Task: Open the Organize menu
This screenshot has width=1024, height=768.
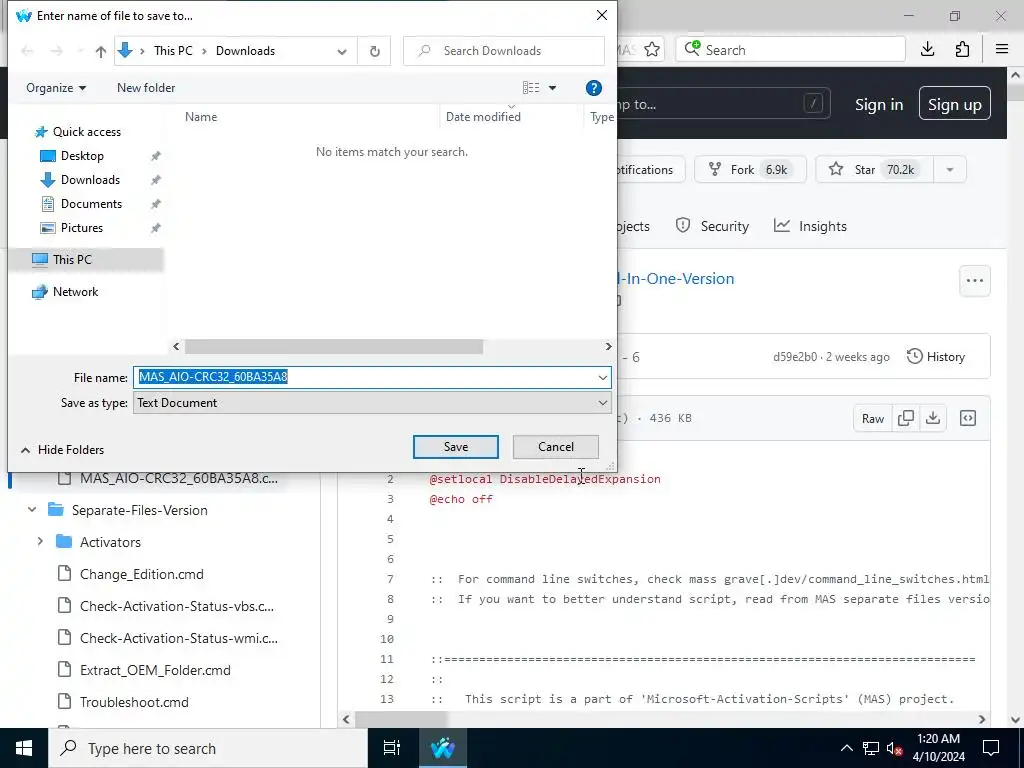Action: click(56, 88)
